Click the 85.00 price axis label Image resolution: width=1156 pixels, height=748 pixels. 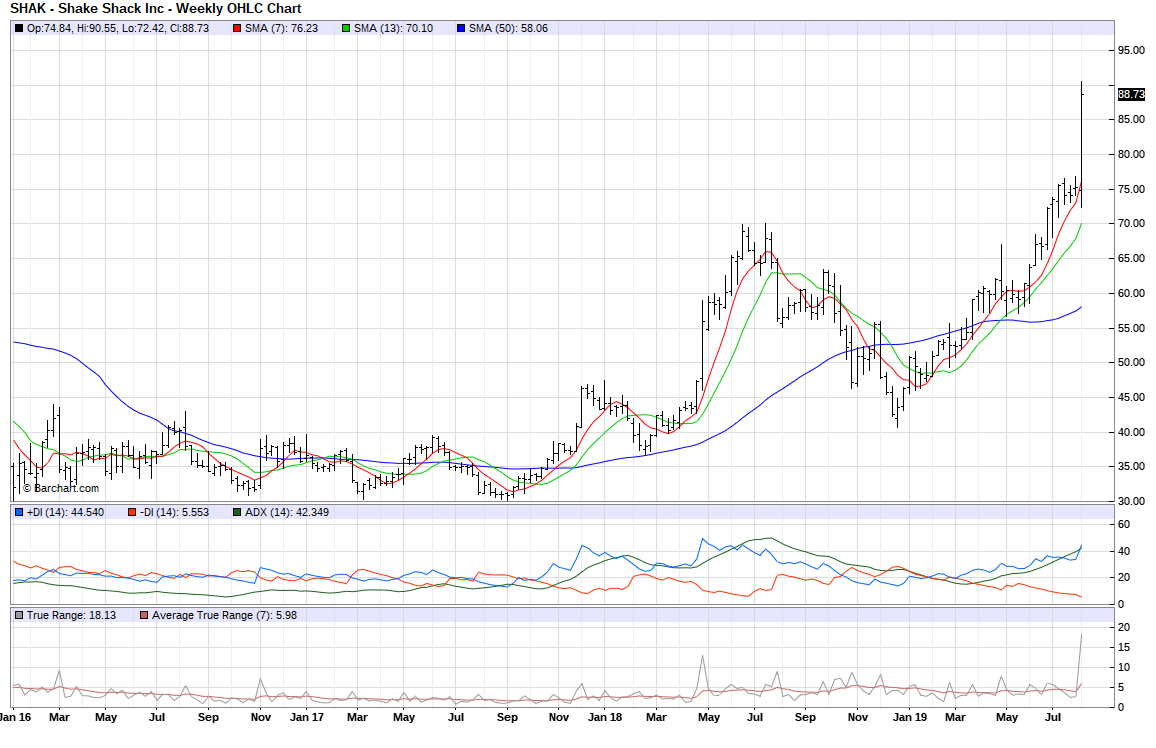[1132, 119]
